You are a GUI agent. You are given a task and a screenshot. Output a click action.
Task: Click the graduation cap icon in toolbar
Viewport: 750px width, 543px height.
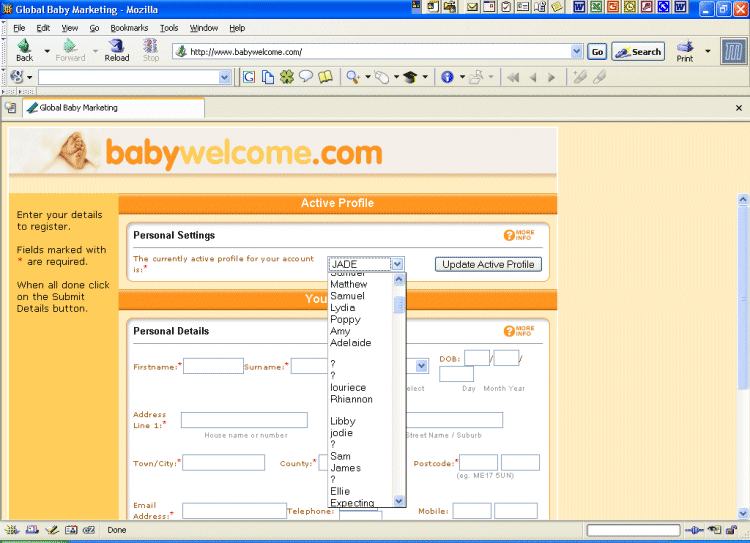410,77
